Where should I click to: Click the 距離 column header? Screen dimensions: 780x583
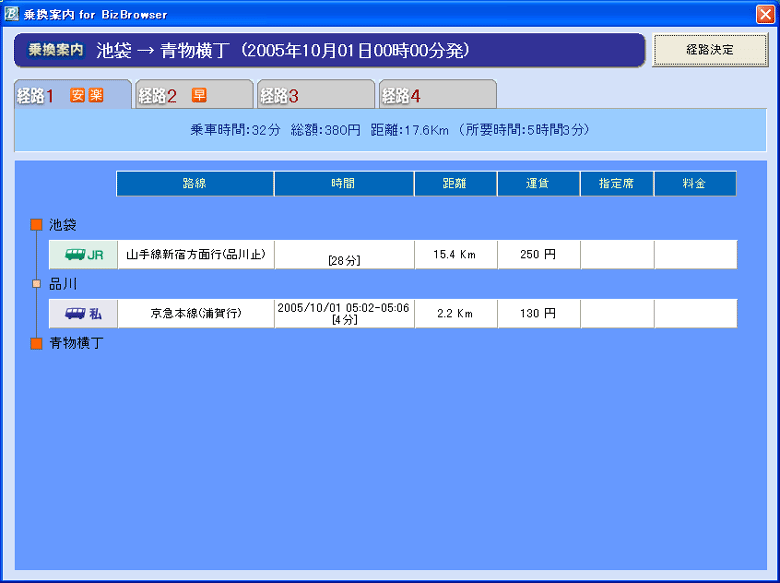point(455,184)
